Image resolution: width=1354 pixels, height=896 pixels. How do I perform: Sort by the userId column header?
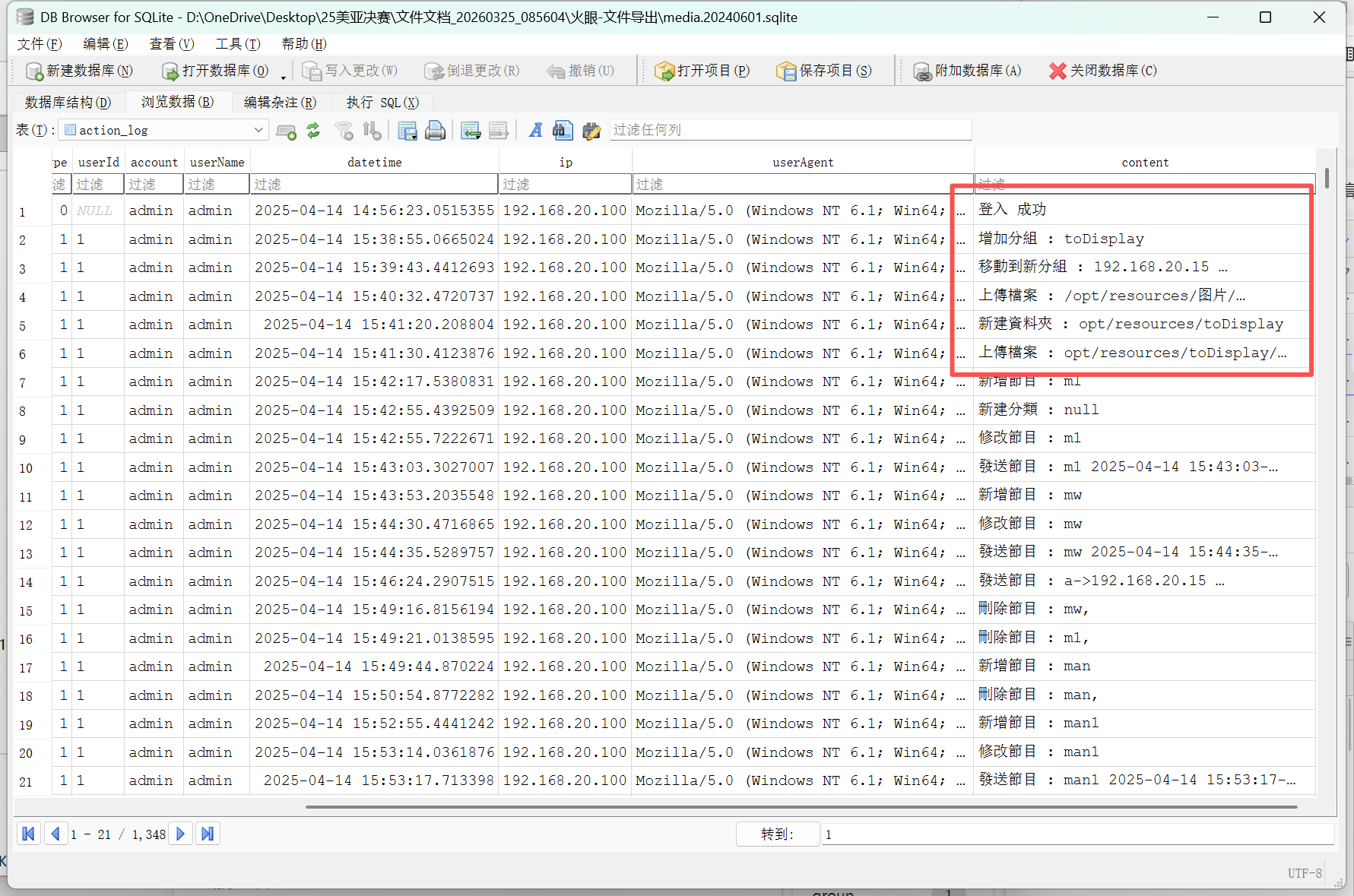coord(99,163)
